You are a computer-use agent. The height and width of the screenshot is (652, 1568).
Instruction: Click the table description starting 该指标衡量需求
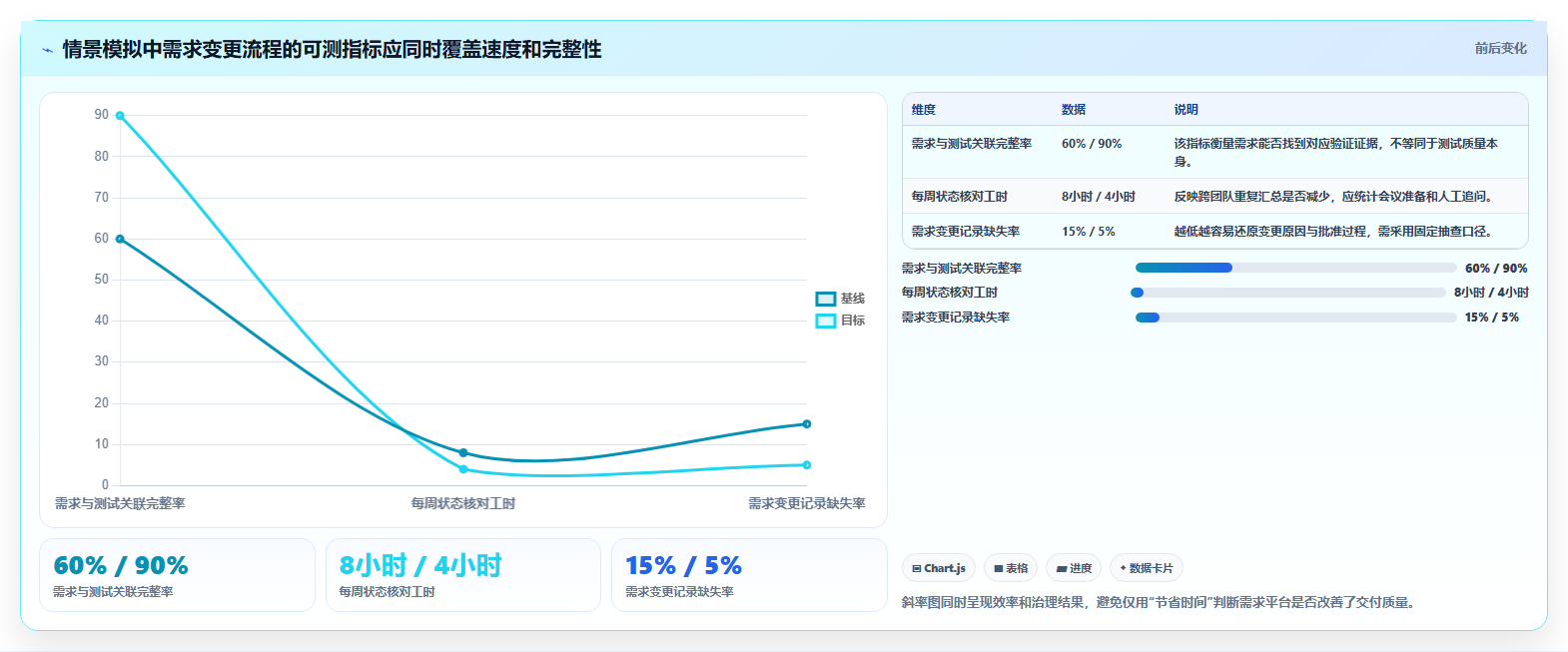pyautogui.click(x=1336, y=152)
